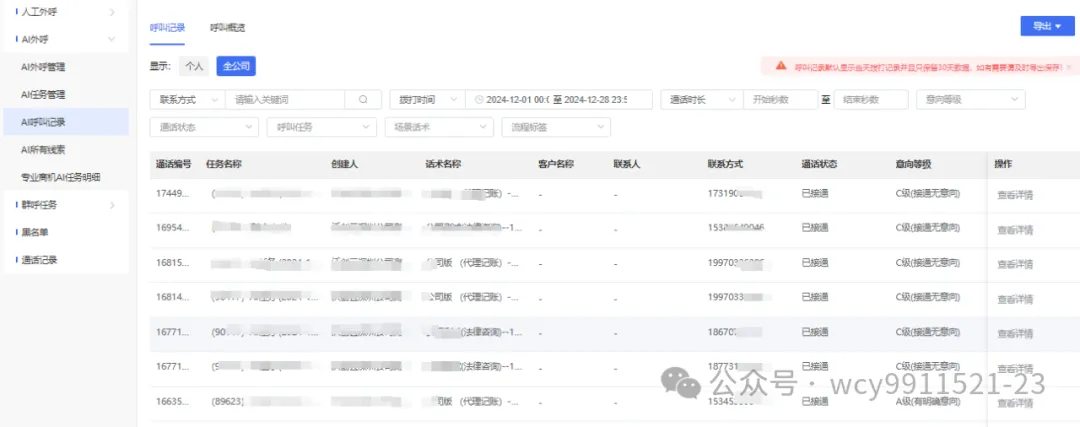Screen dimensions: 1080x427
Task: Click call number cell 16954
Action: coord(172,228)
